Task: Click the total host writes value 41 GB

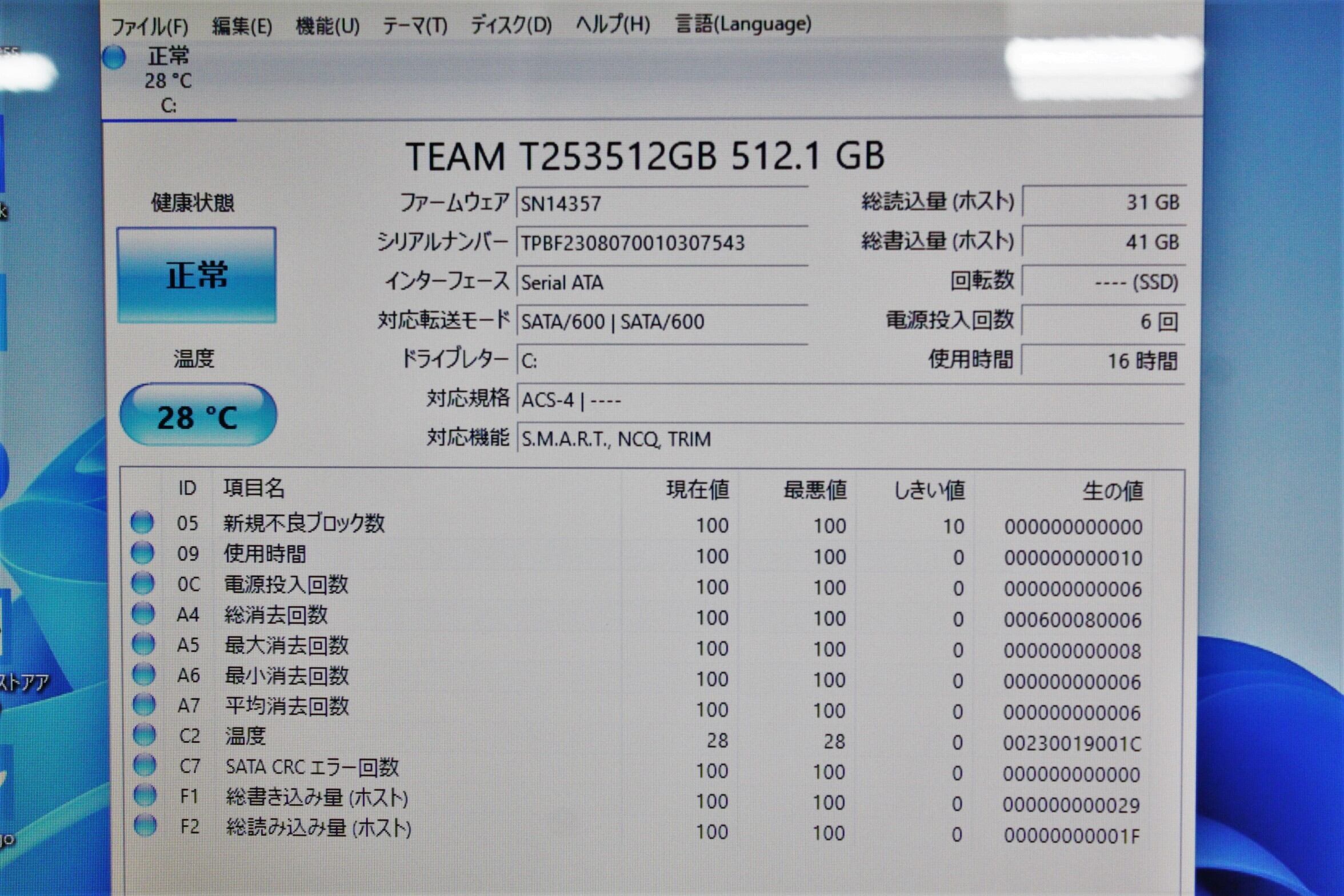Action: (x=1104, y=242)
